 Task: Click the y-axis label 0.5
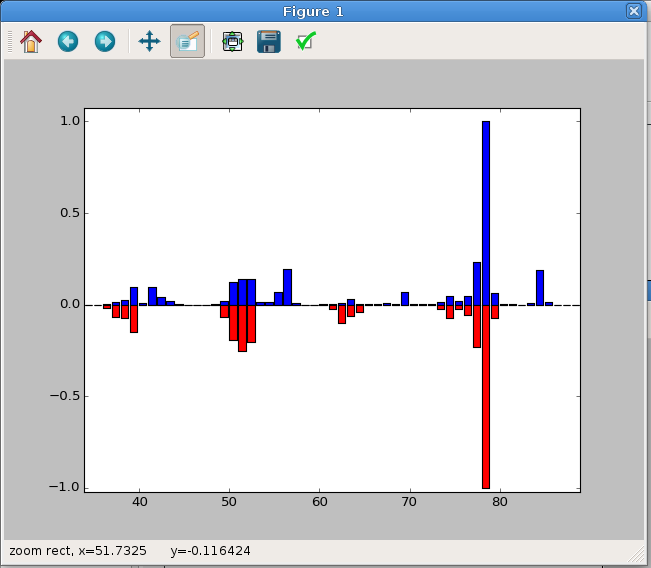(70, 213)
